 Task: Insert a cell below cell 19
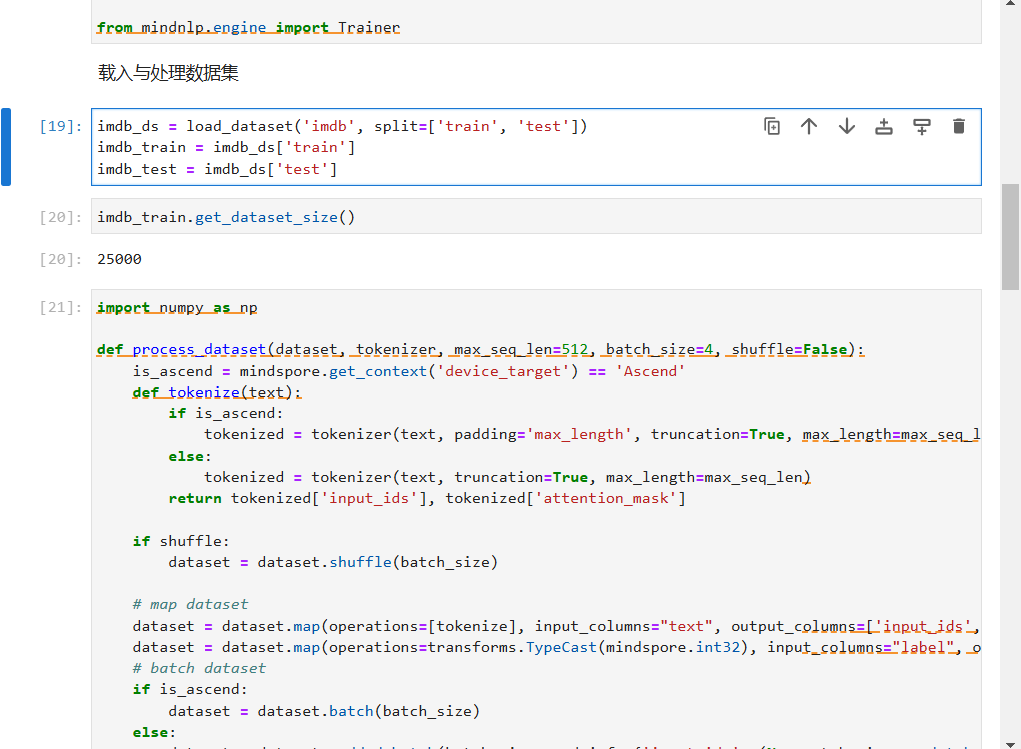pyautogui.click(x=921, y=126)
